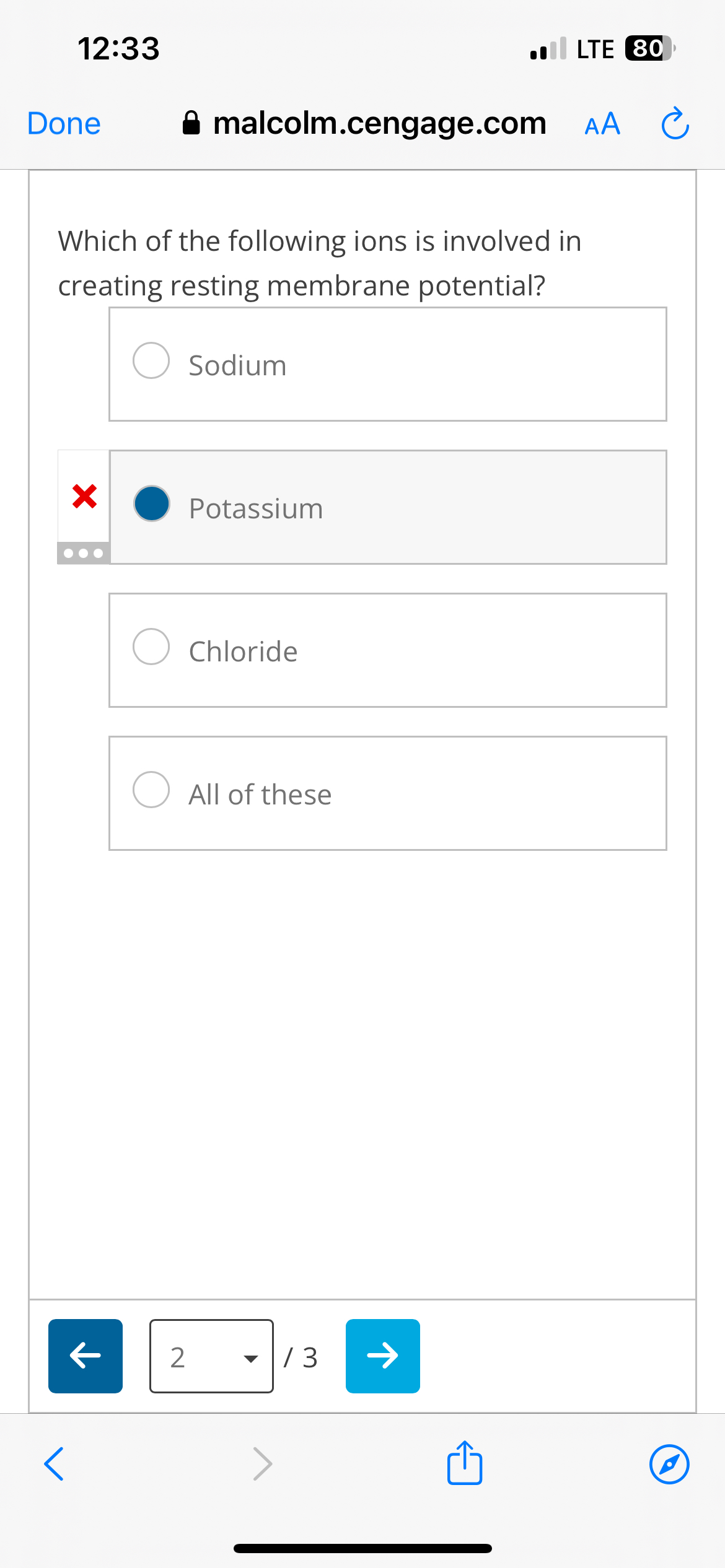Image resolution: width=725 pixels, height=1568 pixels.
Task: Tap the three-dot ellipsis under the X marker
Action: click(82, 553)
